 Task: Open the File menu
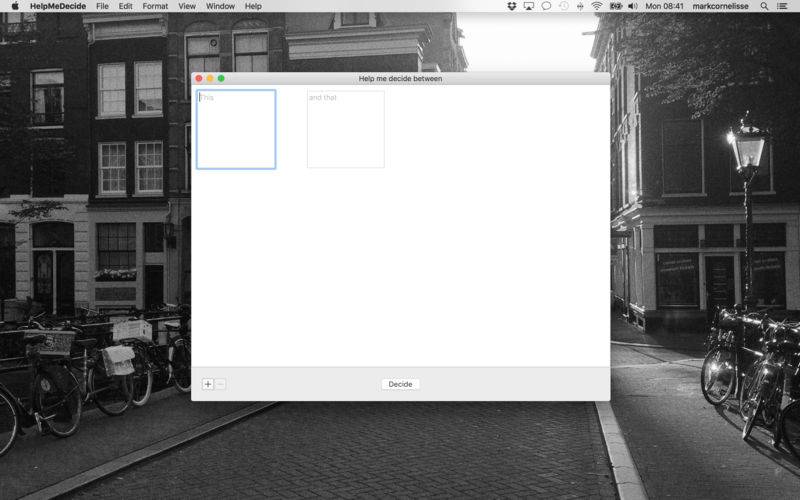[103, 6]
